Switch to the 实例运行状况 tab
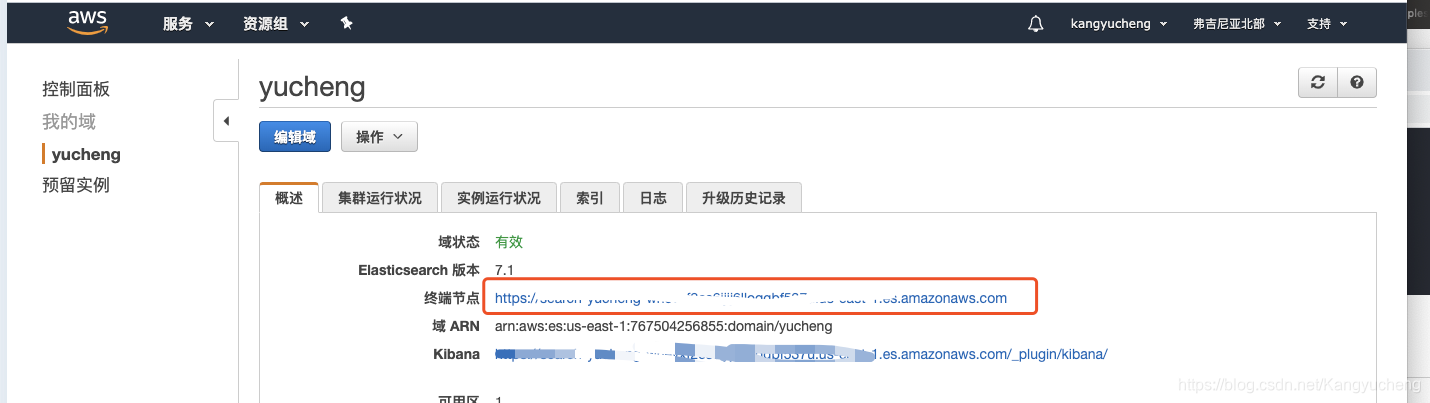 point(499,198)
